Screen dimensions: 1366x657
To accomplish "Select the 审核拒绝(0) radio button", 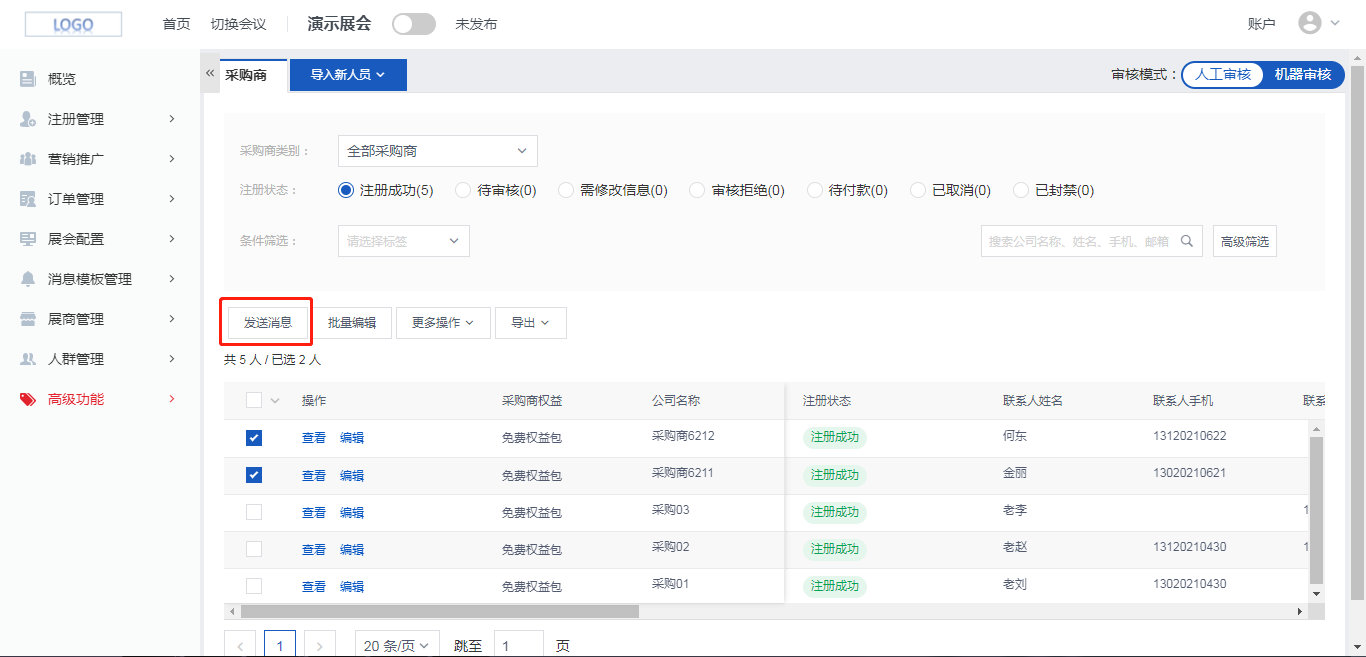I will tap(698, 190).
